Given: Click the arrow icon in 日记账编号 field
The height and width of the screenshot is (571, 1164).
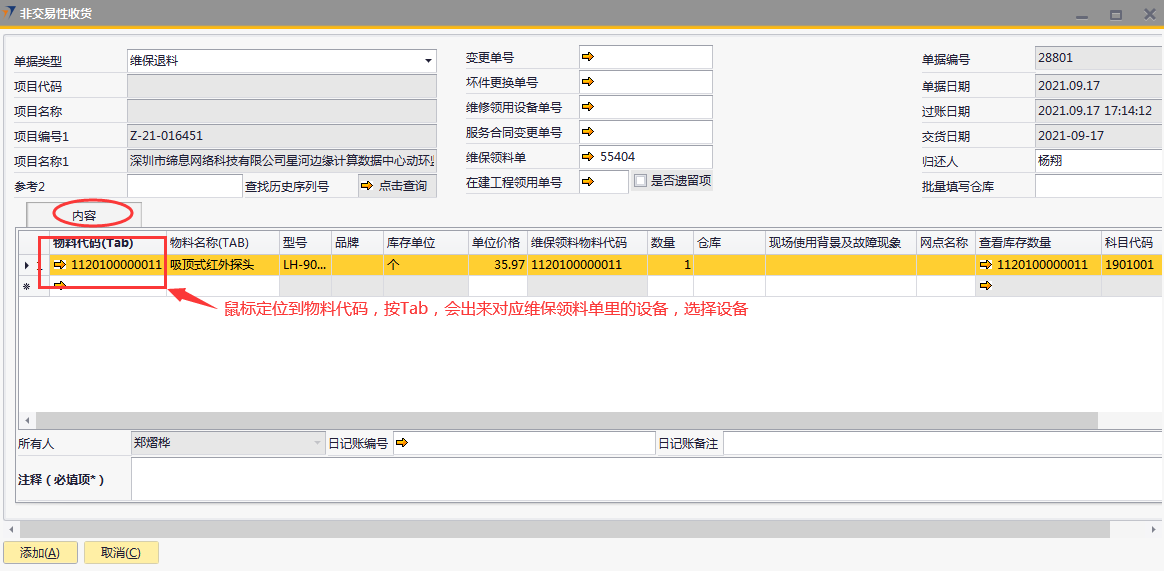Looking at the screenshot, I should (402, 443).
